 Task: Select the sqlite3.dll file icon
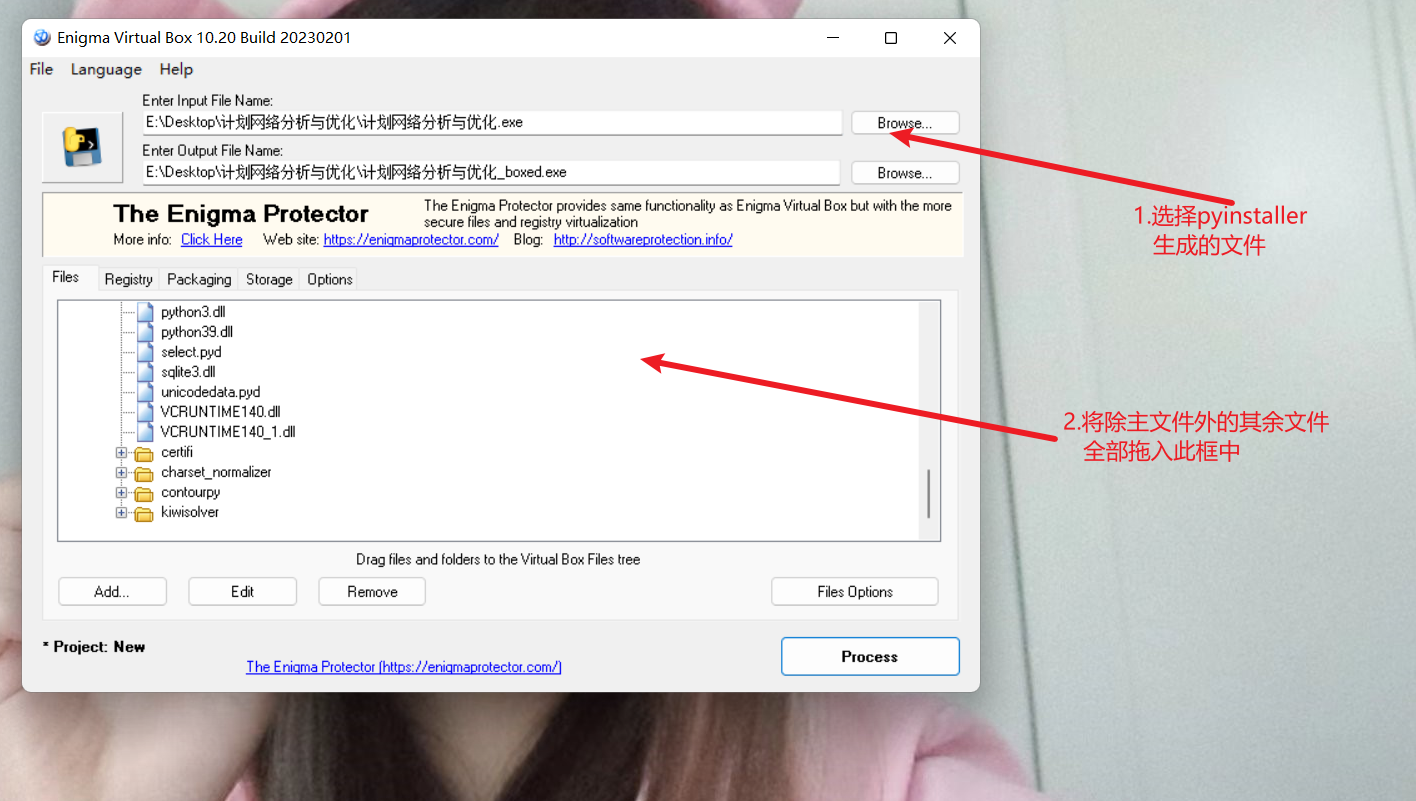[146, 372]
